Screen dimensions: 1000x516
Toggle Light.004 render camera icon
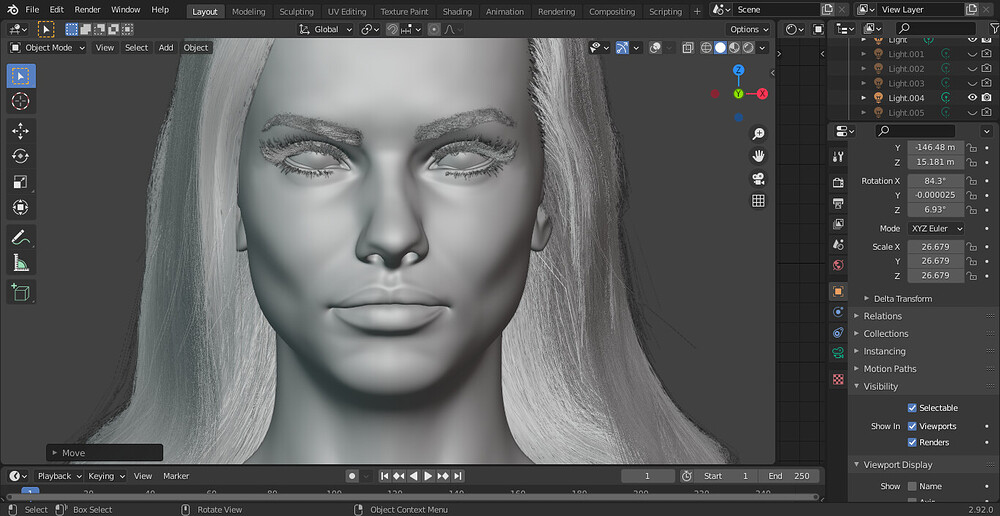(x=987, y=98)
